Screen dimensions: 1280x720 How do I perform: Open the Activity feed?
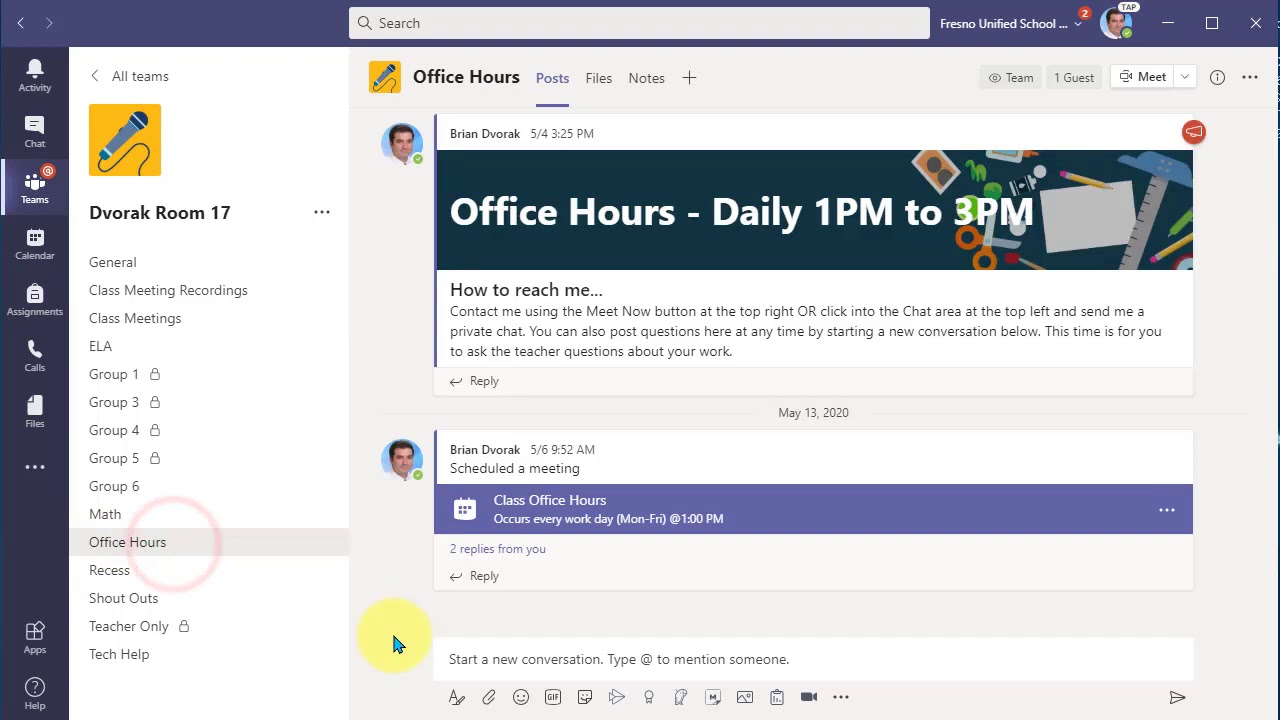tap(34, 76)
